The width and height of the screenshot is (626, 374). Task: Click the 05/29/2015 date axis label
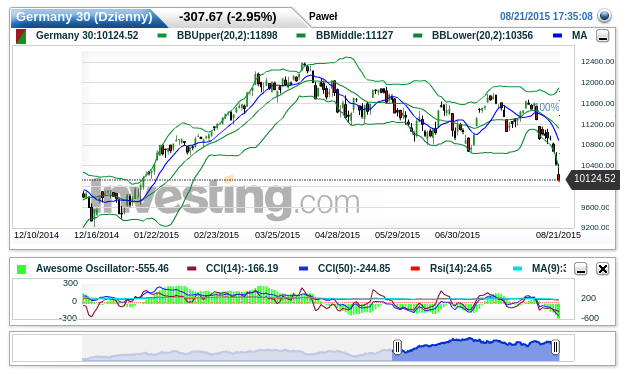click(x=397, y=235)
